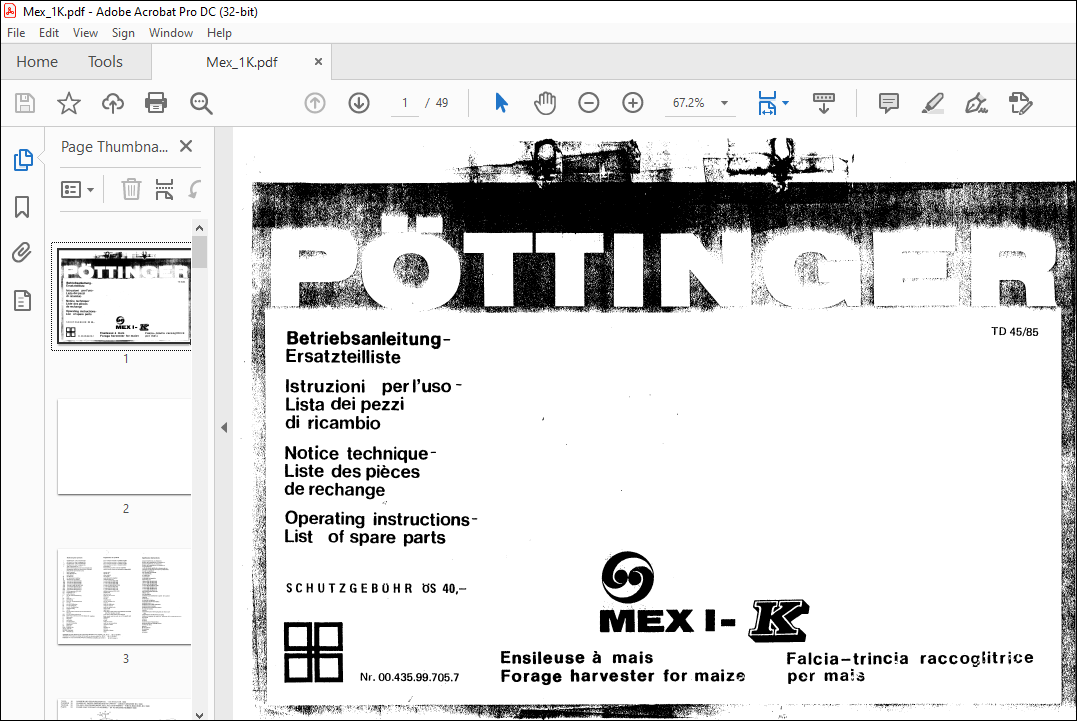
Task: Activate the Hand pan tool
Action: pos(545,103)
